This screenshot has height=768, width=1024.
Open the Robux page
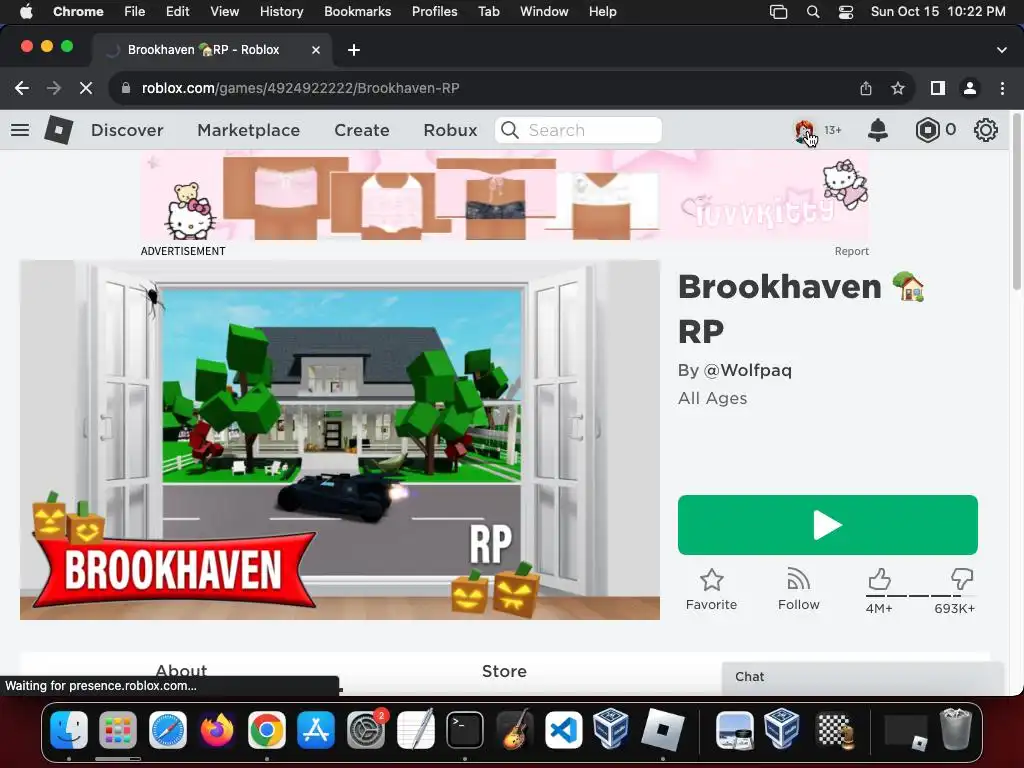point(451,130)
